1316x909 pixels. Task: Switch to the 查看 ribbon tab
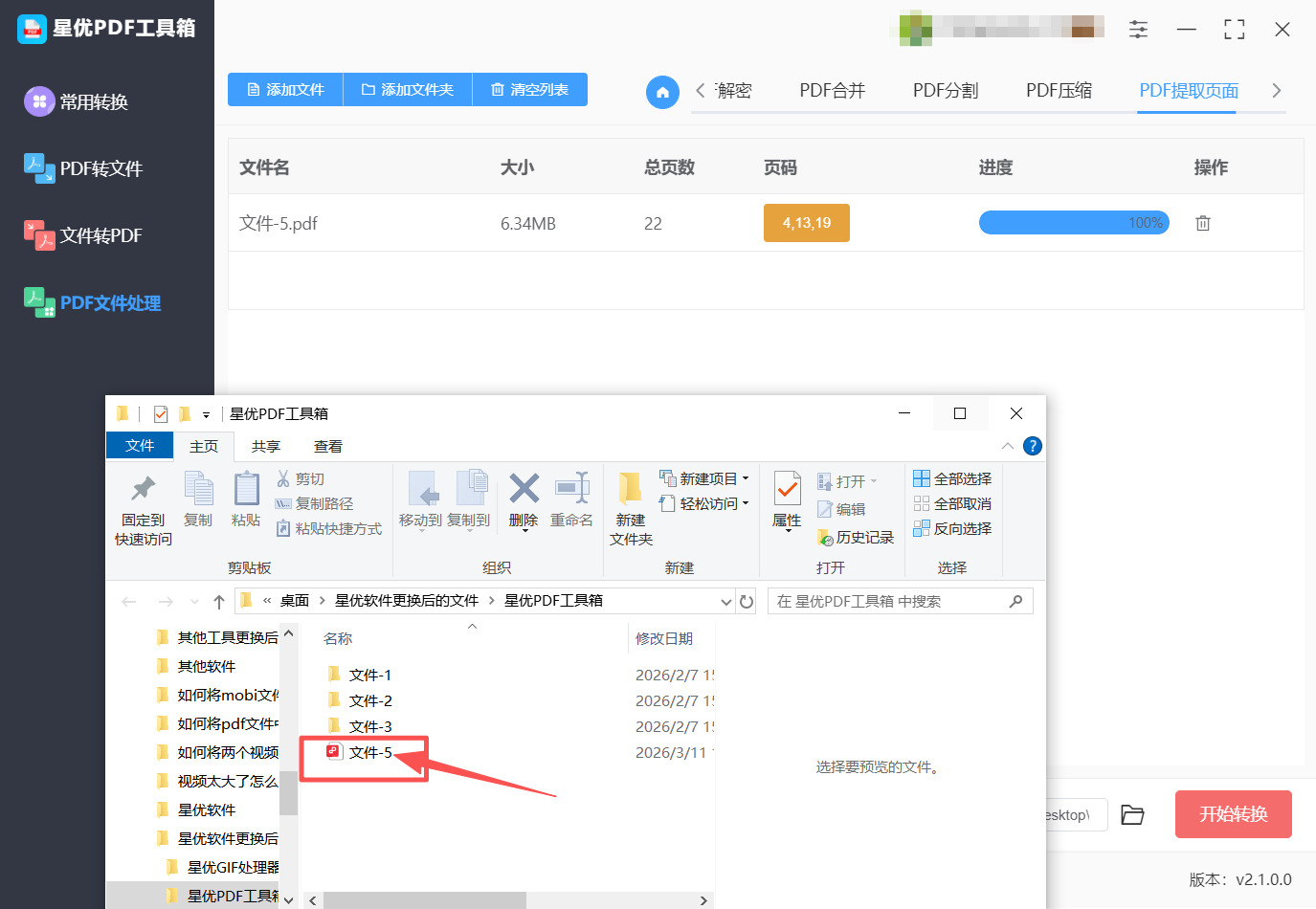[x=328, y=447]
